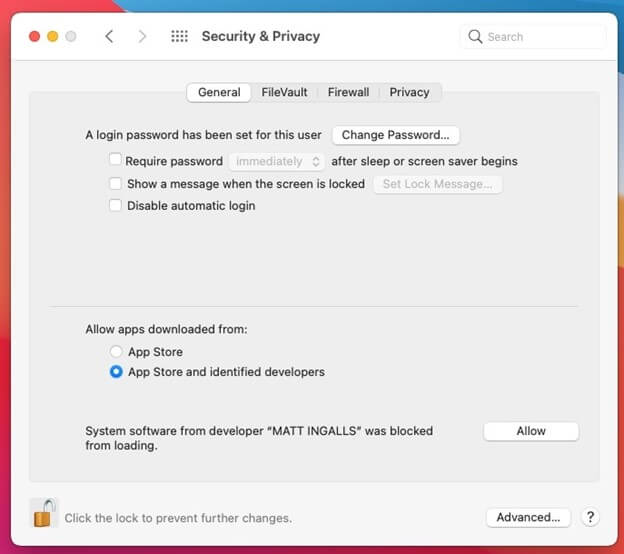Open the immediately time delay dropdown
The width and height of the screenshot is (624, 554).
pyautogui.click(x=277, y=161)
